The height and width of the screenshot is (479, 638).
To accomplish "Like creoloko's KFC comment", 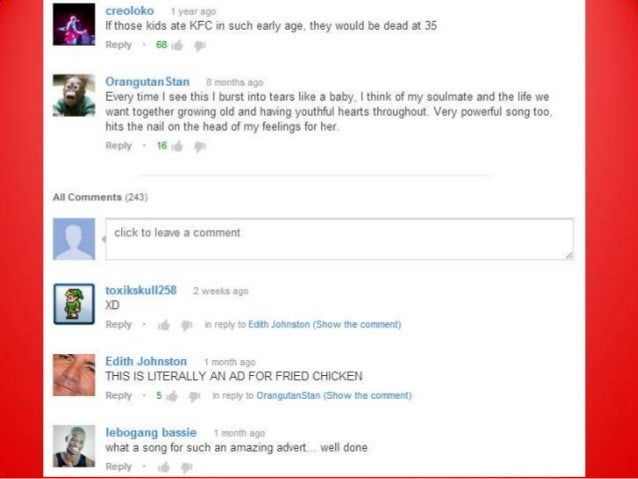I will click(177, 45).
